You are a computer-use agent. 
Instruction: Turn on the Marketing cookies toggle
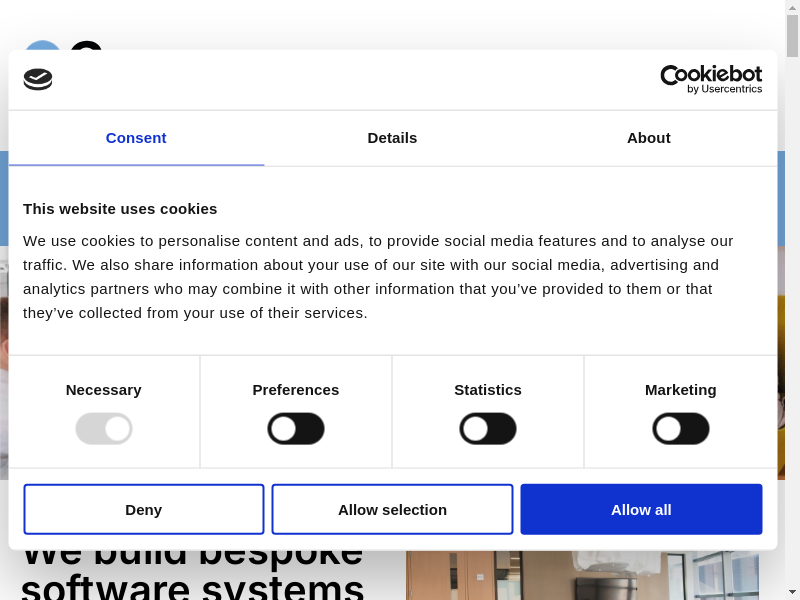[681, 429]
